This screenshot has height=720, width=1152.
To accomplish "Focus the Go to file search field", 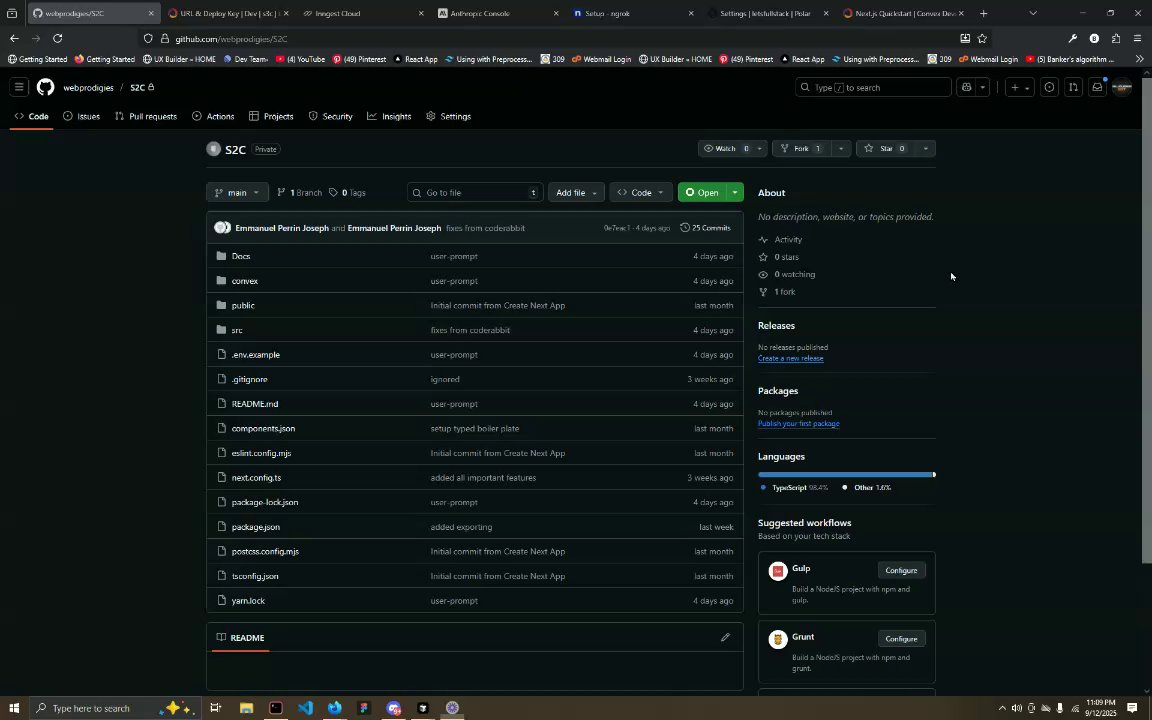I will [x=475, y=192].
